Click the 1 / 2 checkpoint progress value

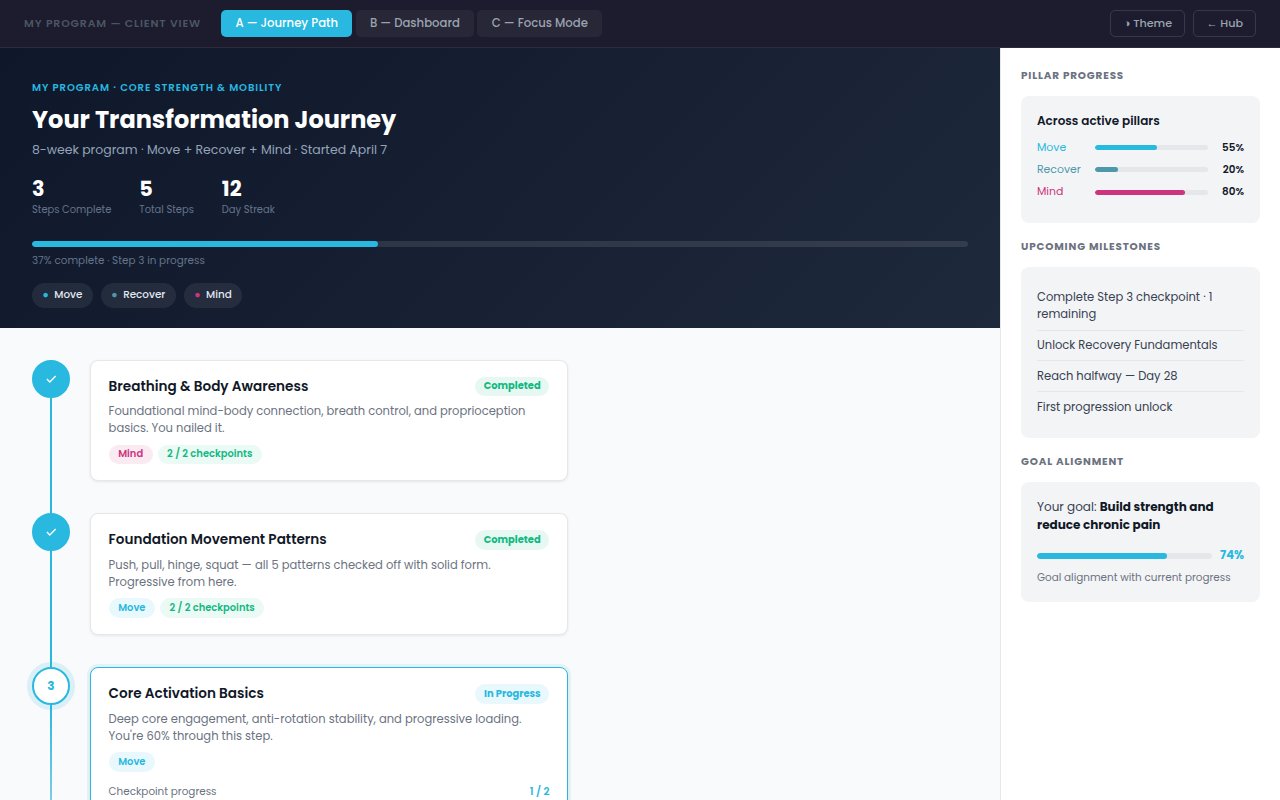(539, 791)
